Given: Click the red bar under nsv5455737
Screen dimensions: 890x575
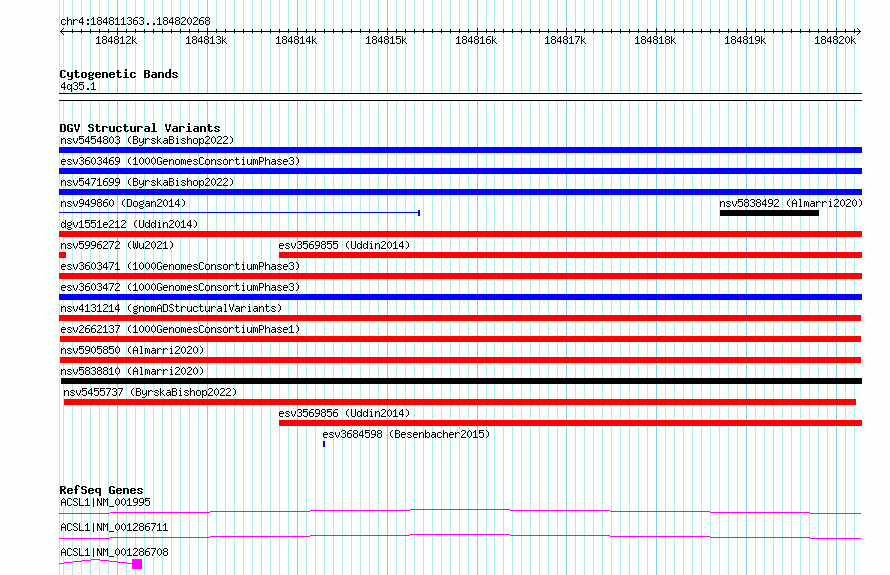Looking at the screenshot, I should (x=460, y=402).
